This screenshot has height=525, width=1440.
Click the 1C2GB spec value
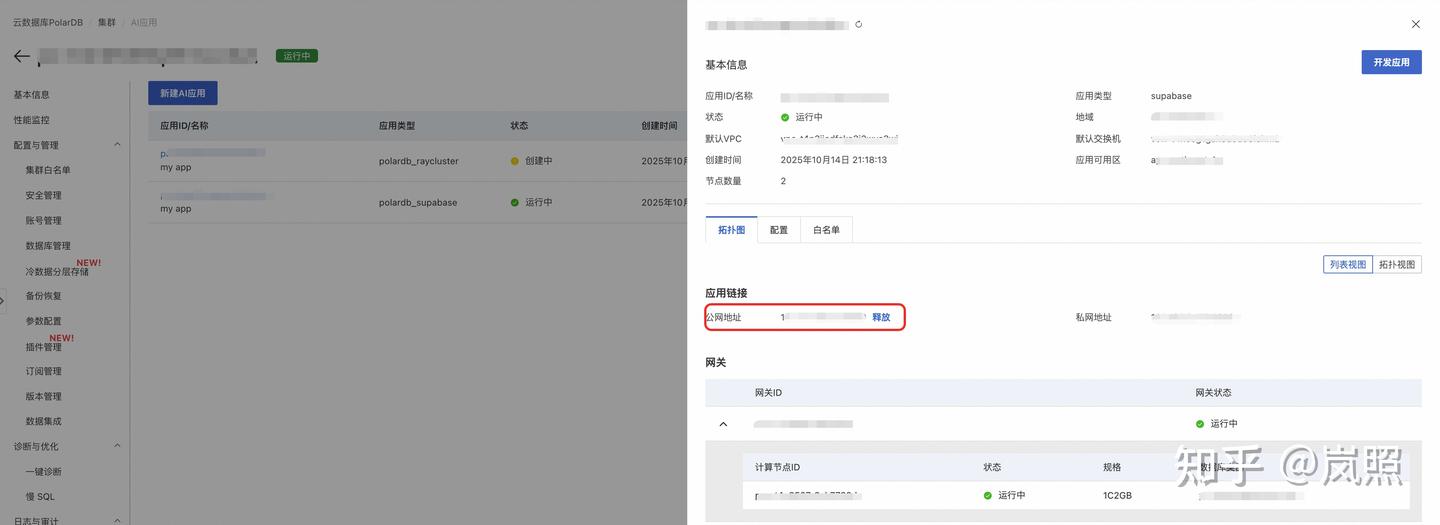click(1117, 495)
